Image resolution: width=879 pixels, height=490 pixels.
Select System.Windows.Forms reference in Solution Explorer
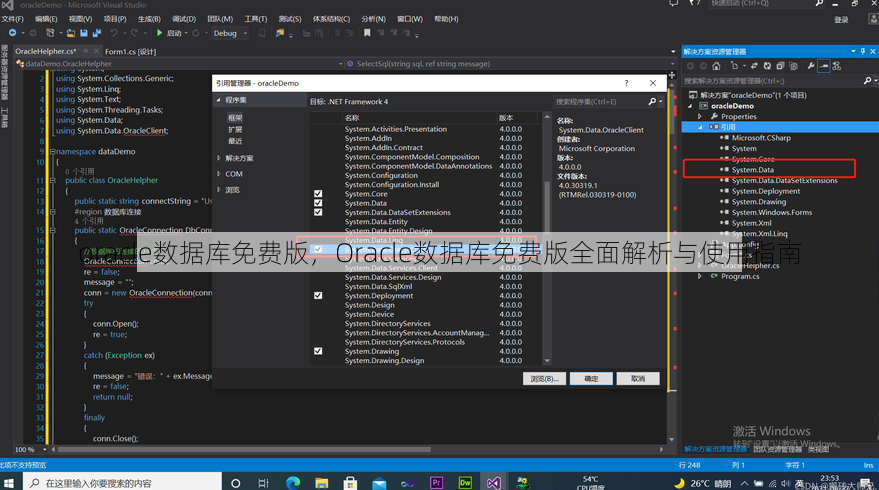[x=771, y=212]
